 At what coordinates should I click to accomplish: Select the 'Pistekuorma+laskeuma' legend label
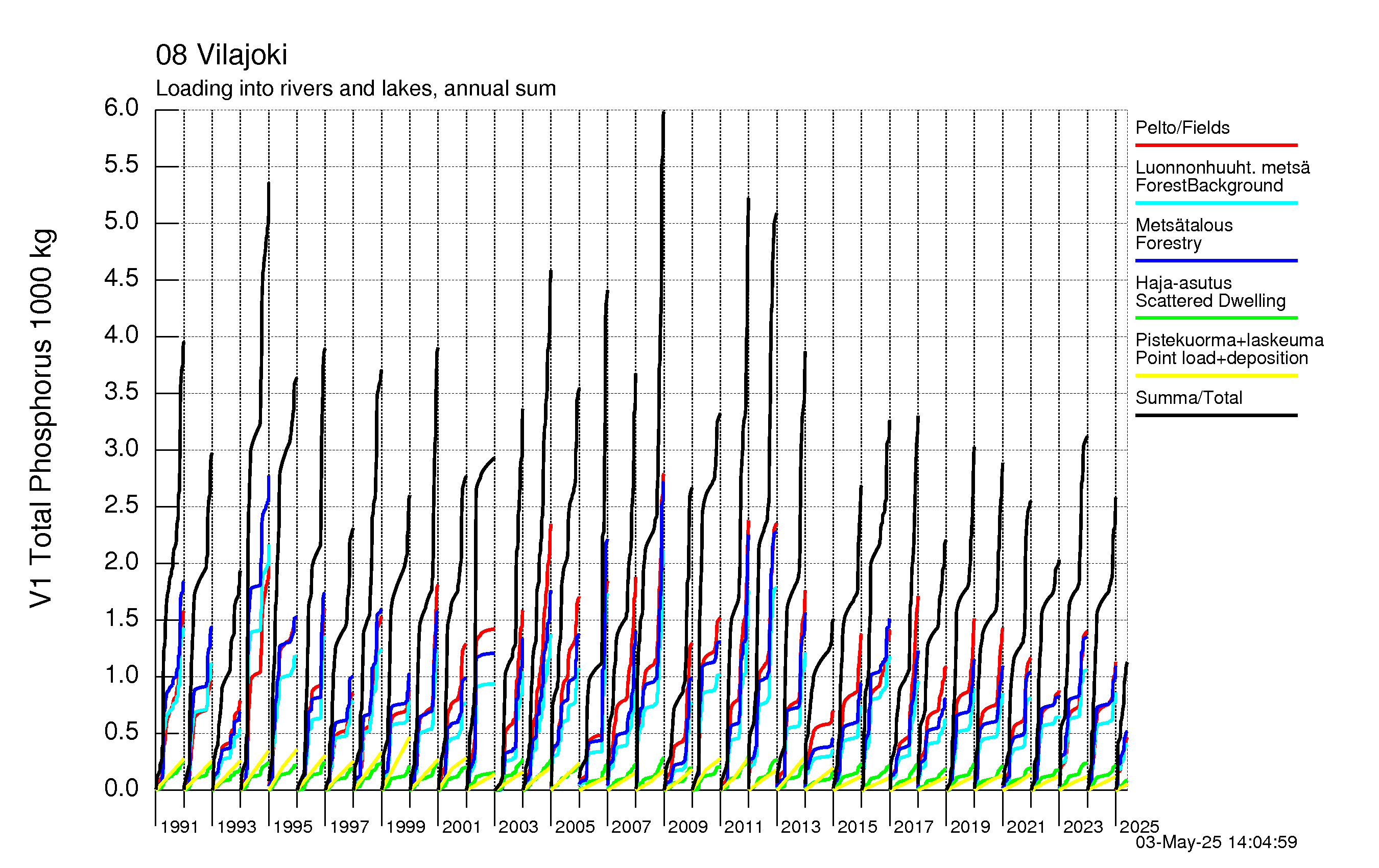(x=1229, y=340)
